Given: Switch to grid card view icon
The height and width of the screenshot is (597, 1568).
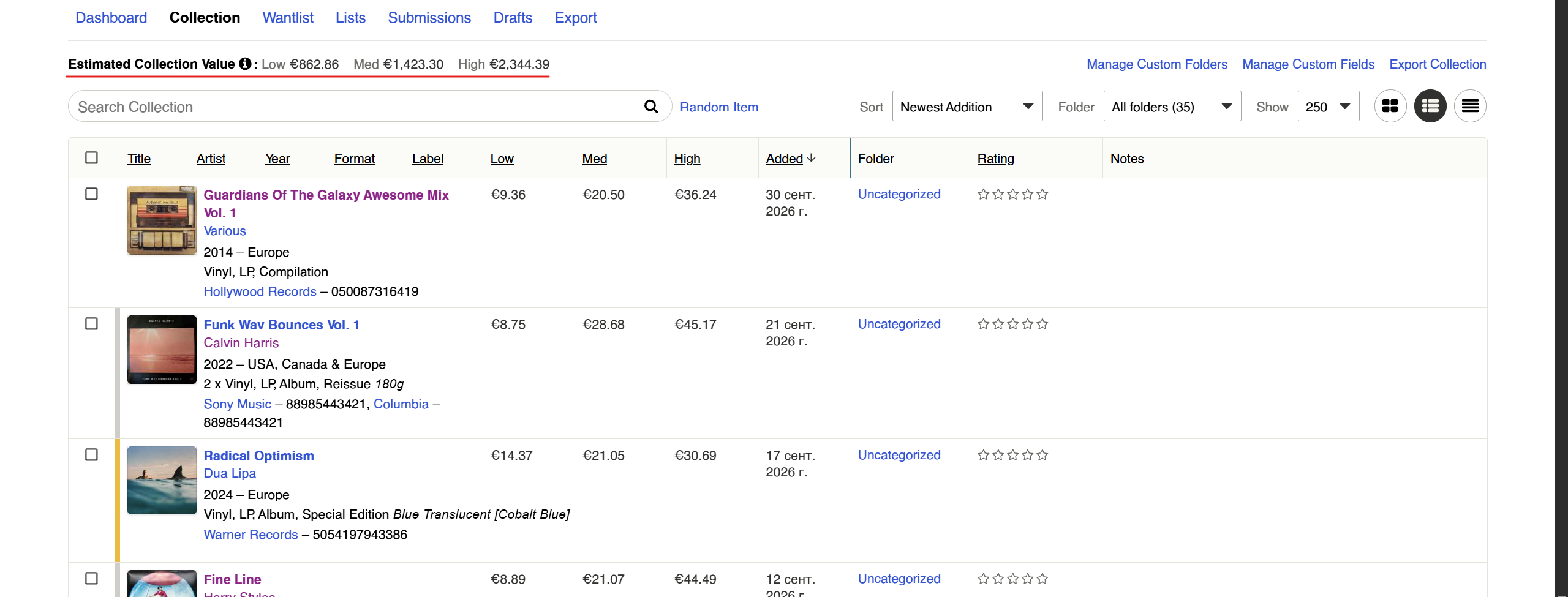Looking at the screenshot, I should coord(1390,106).
